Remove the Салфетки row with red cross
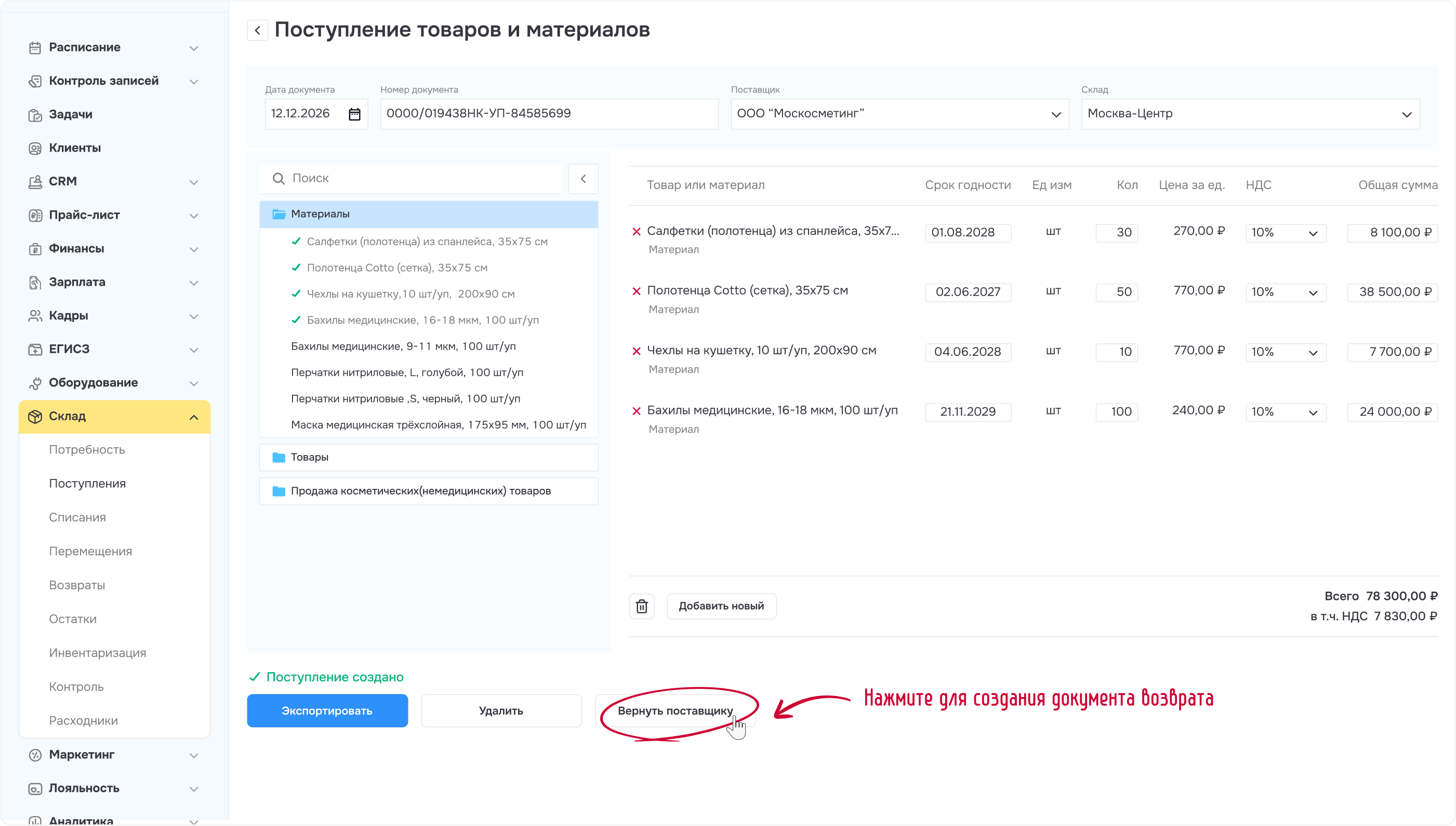 tap(637, 232)
